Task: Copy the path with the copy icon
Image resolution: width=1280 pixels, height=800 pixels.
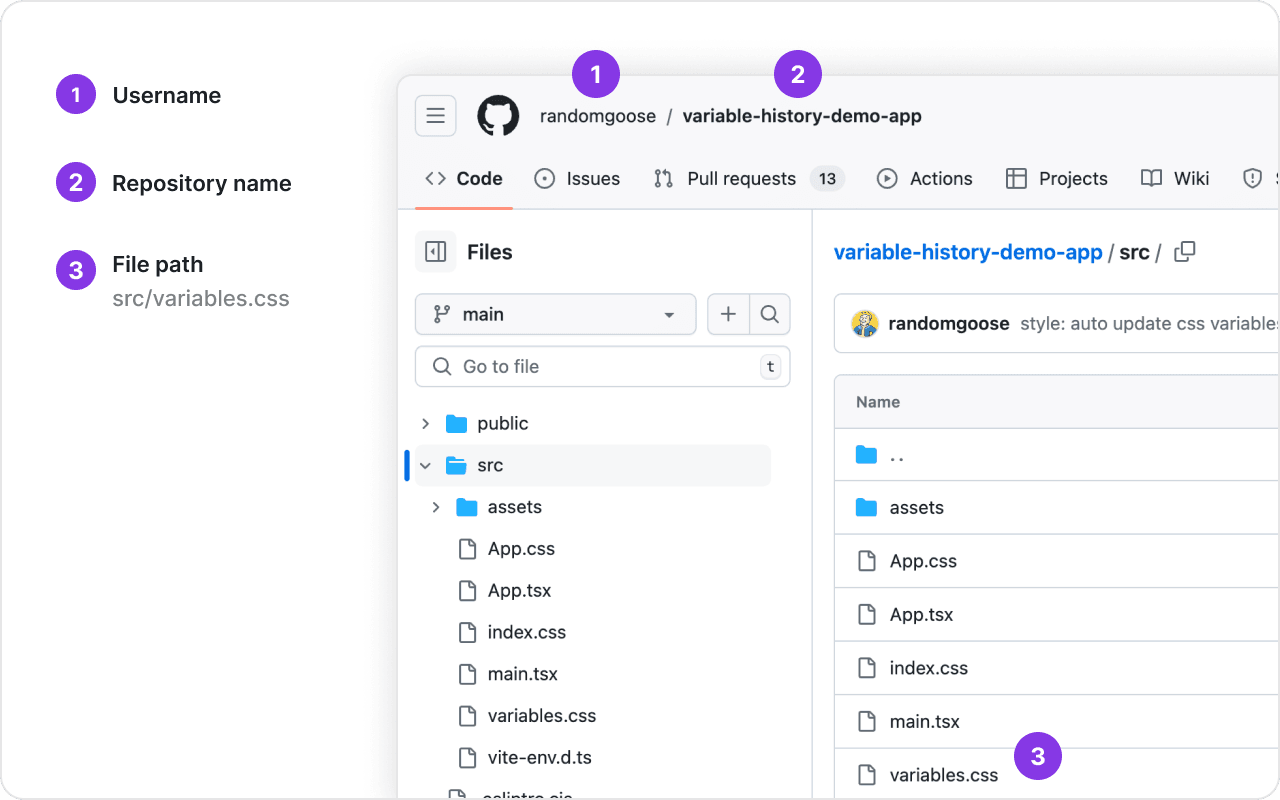Action: click(x=1184, y=252)
